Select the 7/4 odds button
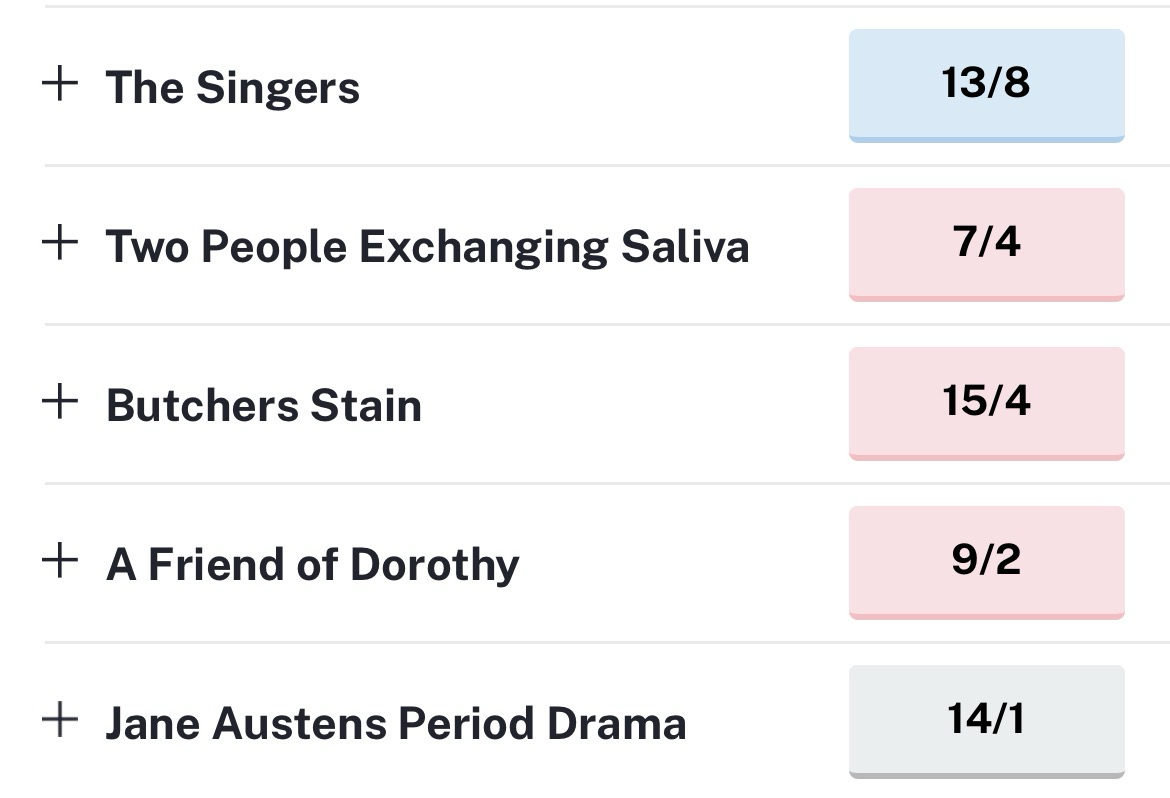Screen dimensions: 1170x798 tap(986, 243)
